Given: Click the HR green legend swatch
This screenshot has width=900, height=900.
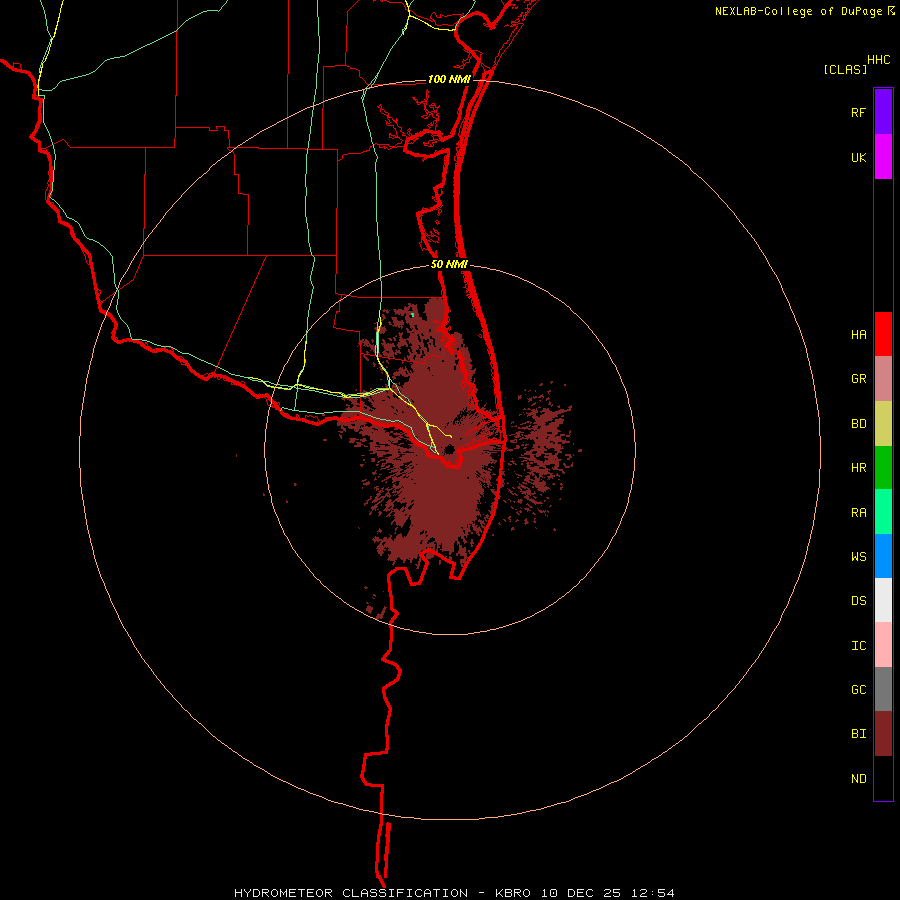Looking at the screenshot, I should [883, 468].
